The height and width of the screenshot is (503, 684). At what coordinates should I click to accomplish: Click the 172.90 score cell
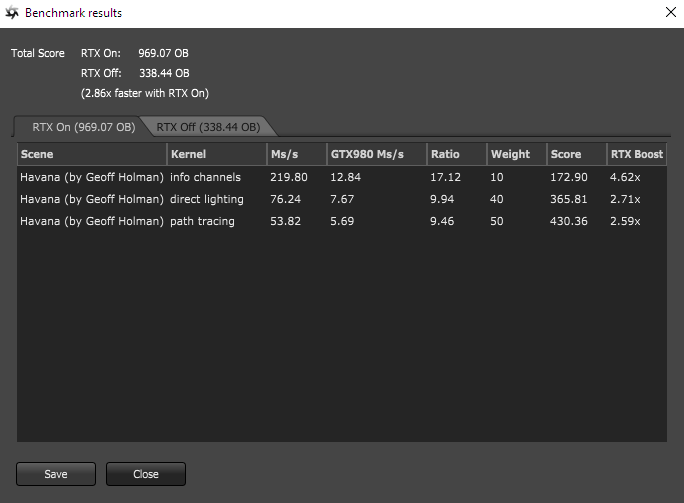click(568, 177)
